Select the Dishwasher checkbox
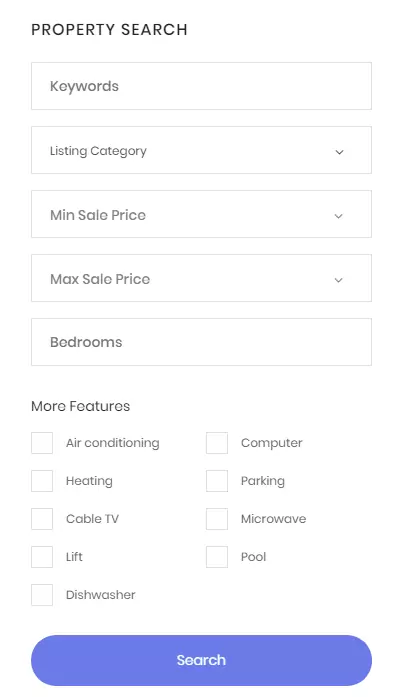This screenshot has width=396, height=697. tap(42, 595)
